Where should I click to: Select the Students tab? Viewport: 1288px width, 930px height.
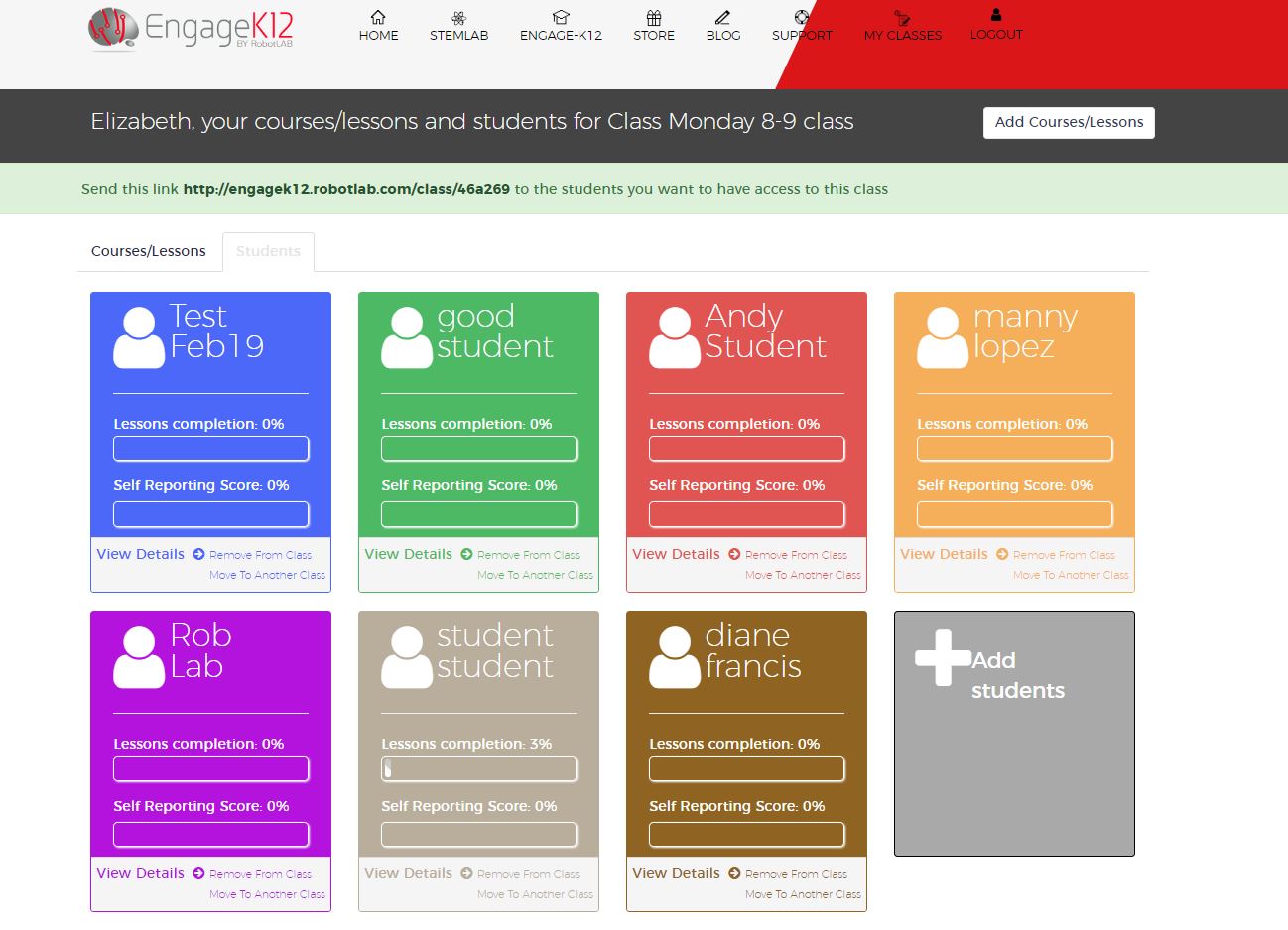[268, 251]
